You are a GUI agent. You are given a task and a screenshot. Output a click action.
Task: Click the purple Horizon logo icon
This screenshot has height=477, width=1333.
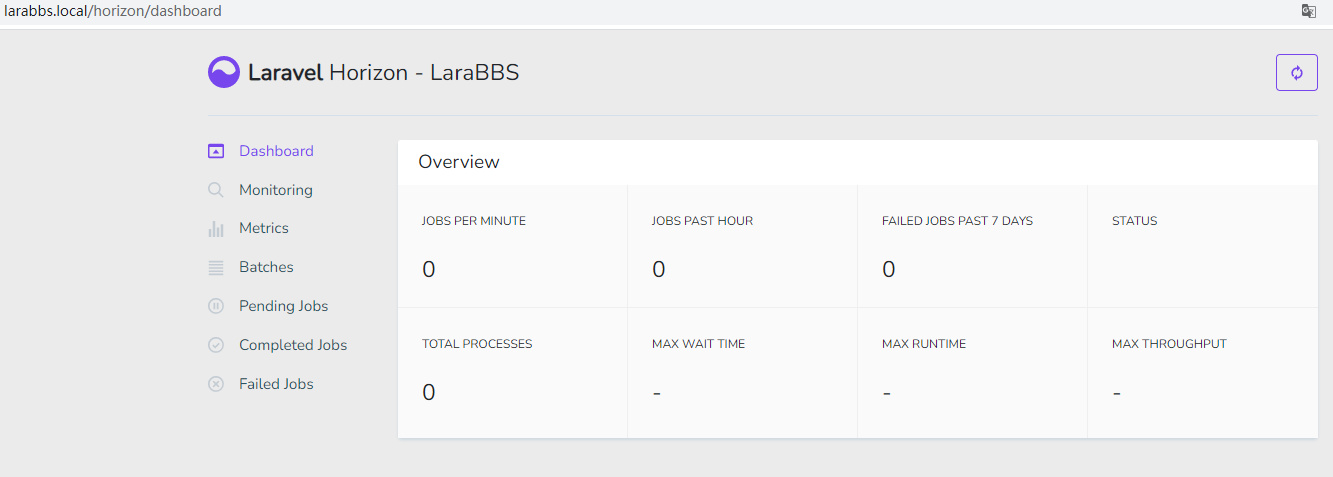224,72
